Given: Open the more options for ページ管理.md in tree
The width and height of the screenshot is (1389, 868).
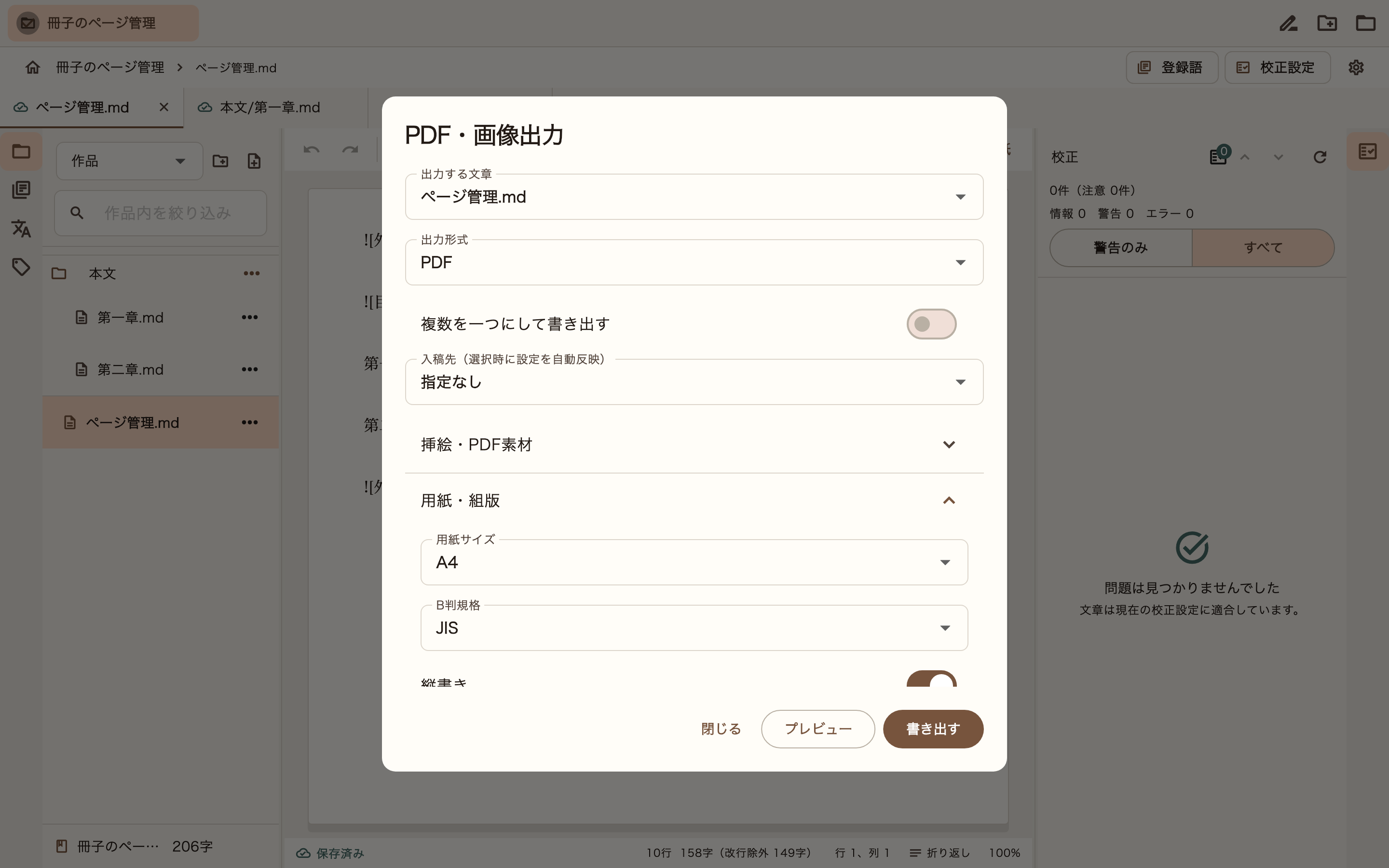Looking at the screenshot, I should pyautogui.click(x=250, y=422).
